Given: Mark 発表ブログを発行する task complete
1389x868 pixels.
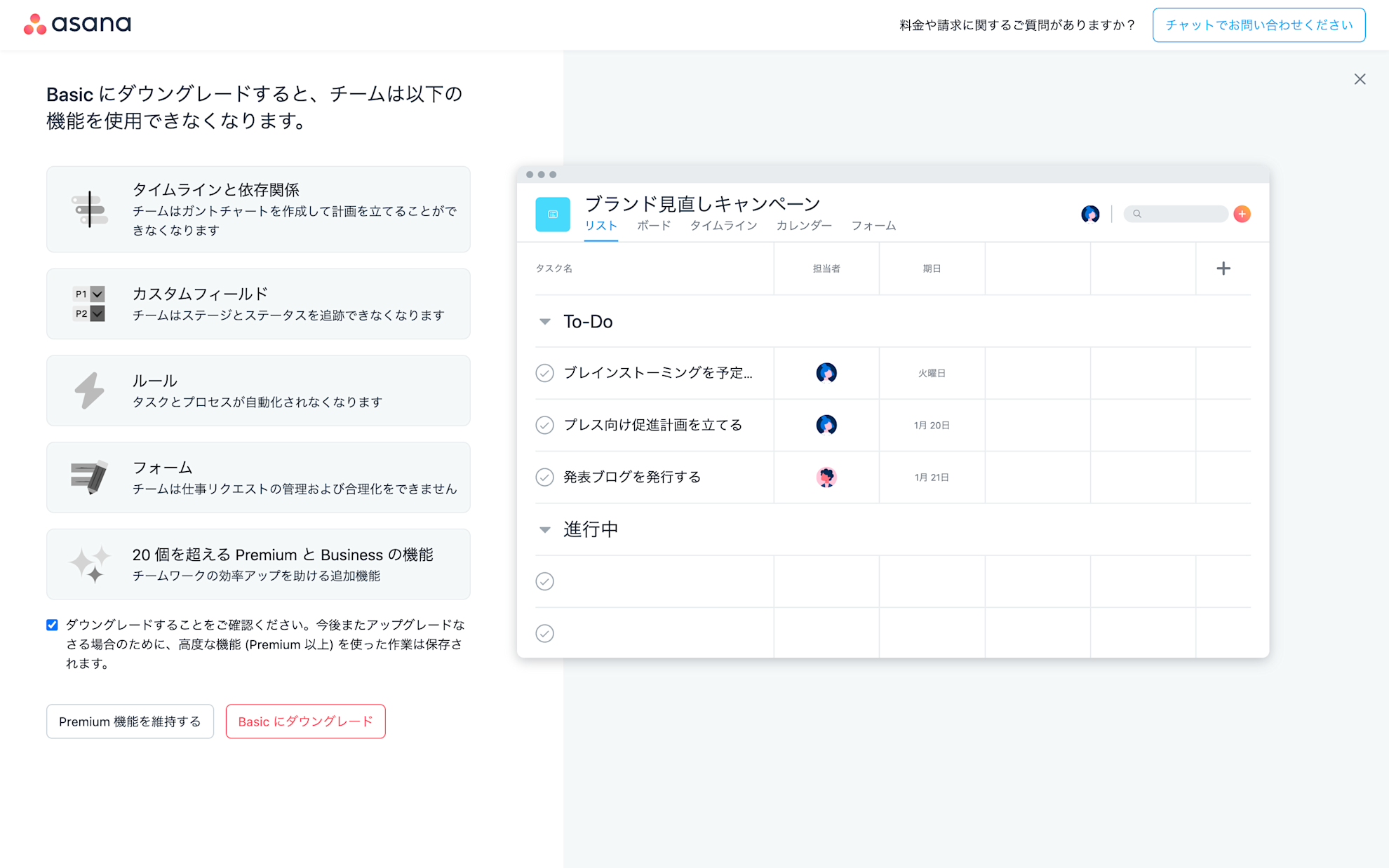Looking at the screenshot, I should [x=544, y=477].
